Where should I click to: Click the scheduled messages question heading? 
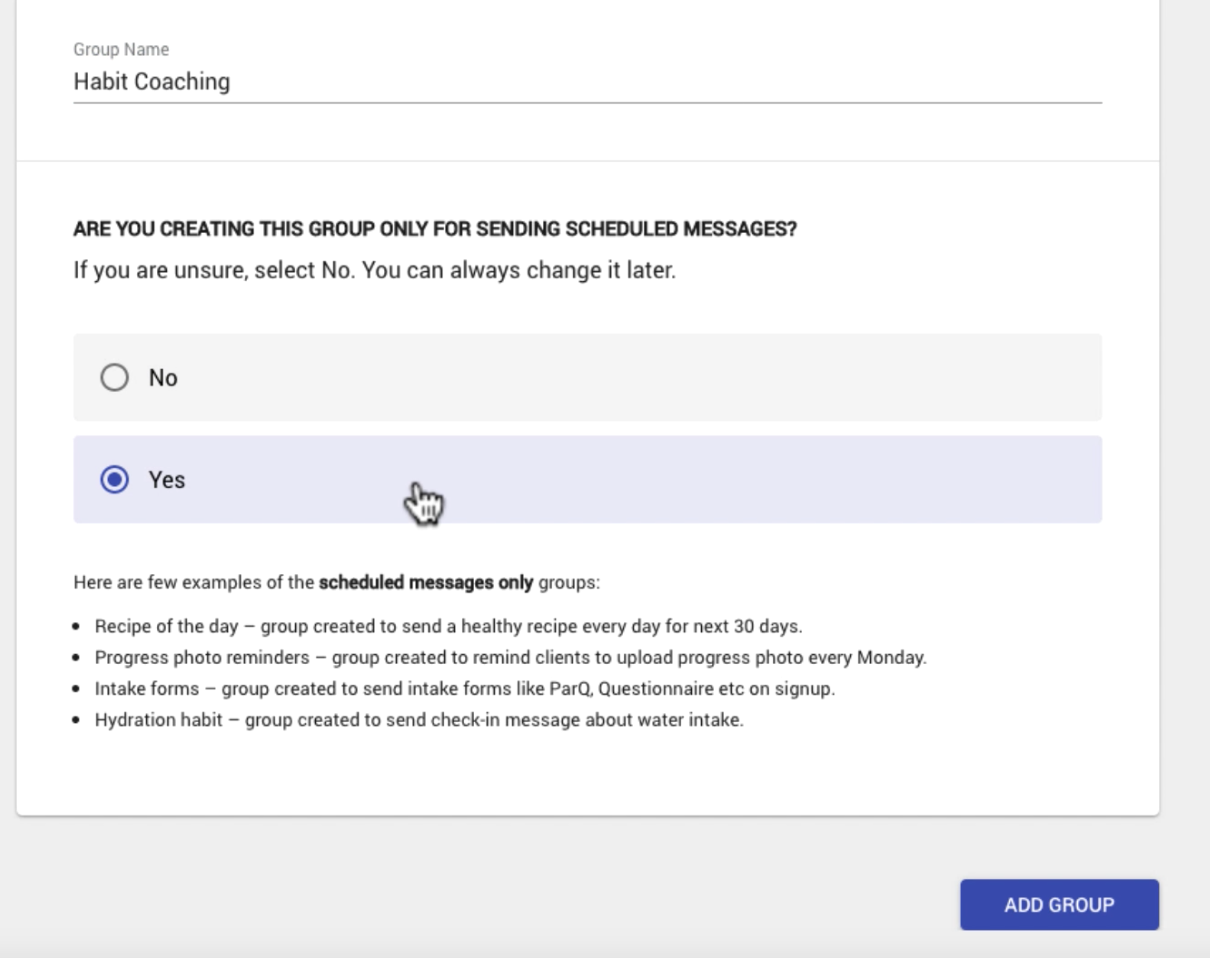point(435,229)
